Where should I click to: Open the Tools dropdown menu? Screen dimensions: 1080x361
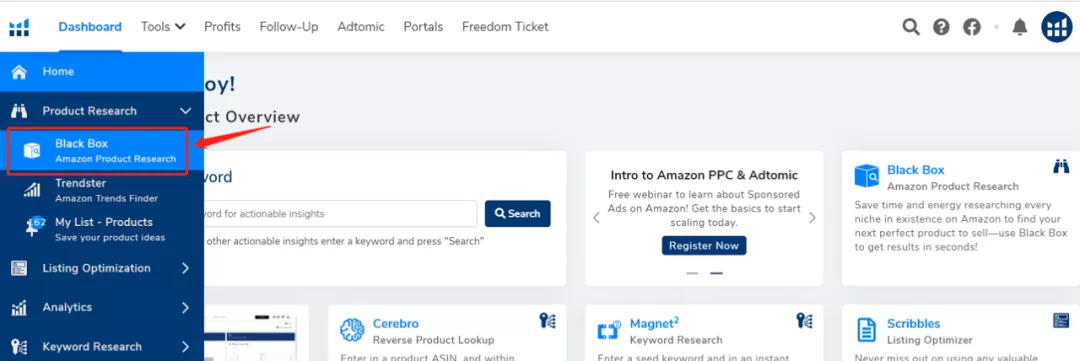click(x=163, y=27)
